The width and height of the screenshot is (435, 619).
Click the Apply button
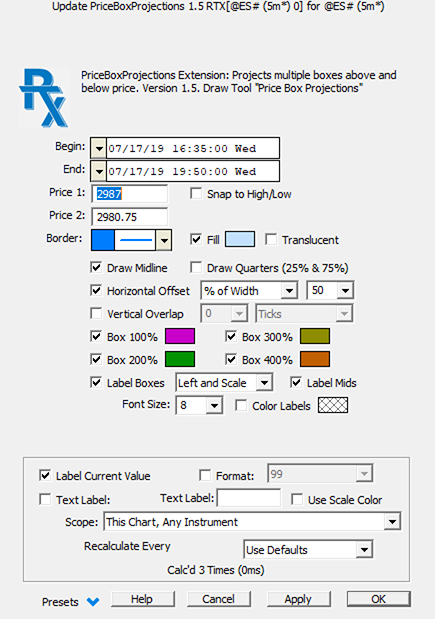pos(298,599)
